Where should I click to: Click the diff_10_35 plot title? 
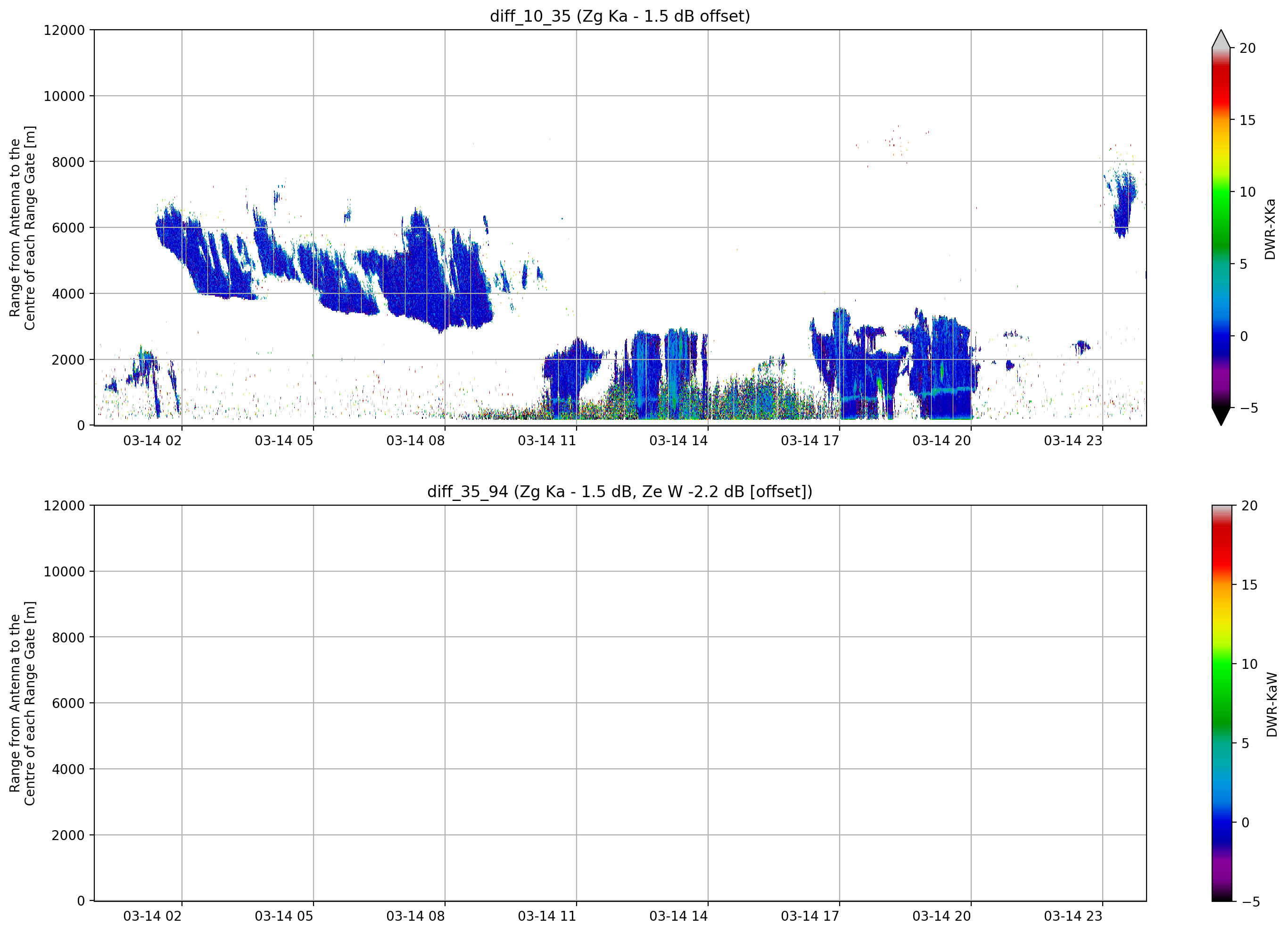click(619, 16)
